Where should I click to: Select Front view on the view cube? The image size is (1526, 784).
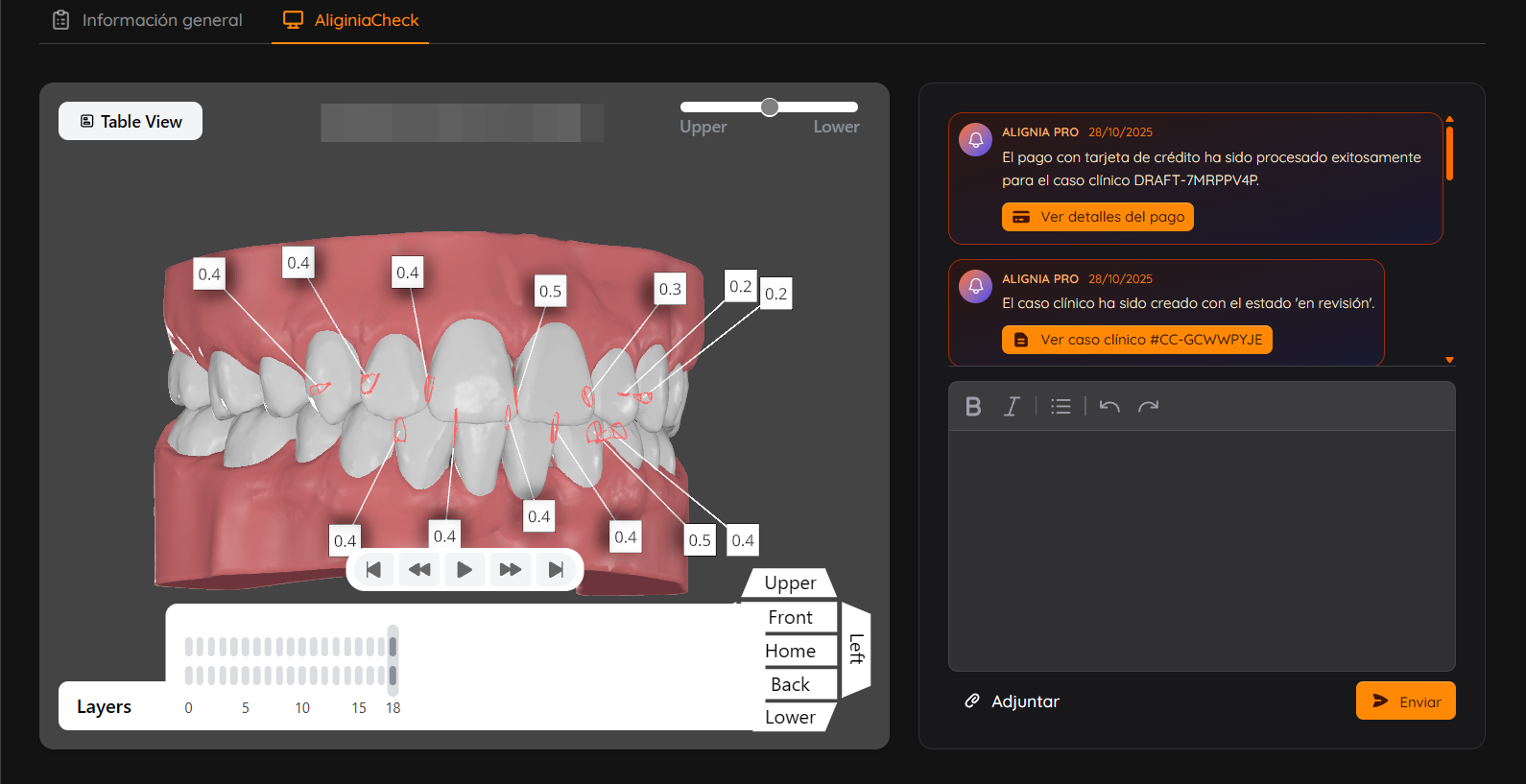(790, 618)
